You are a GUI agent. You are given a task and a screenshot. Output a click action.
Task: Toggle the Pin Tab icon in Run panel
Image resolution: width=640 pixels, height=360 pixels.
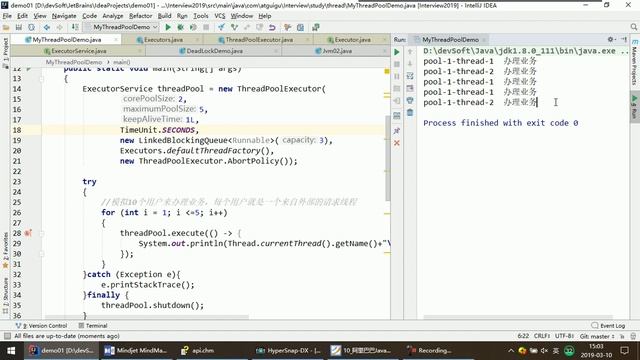397,131
